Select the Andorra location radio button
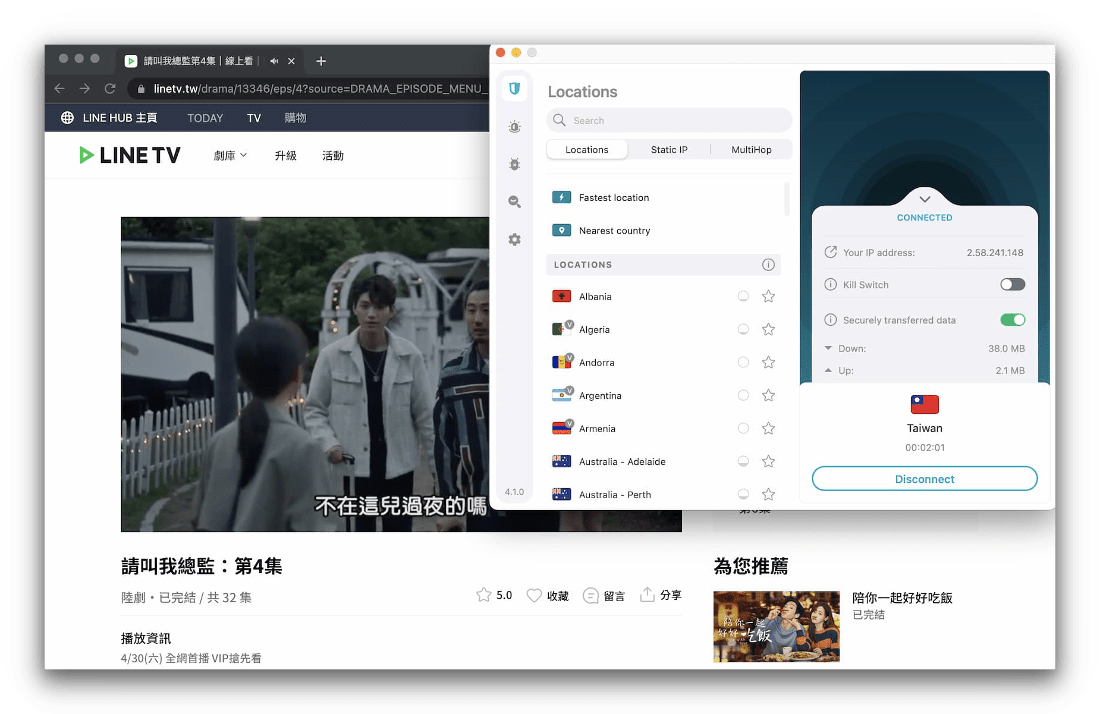 [743, 362]
